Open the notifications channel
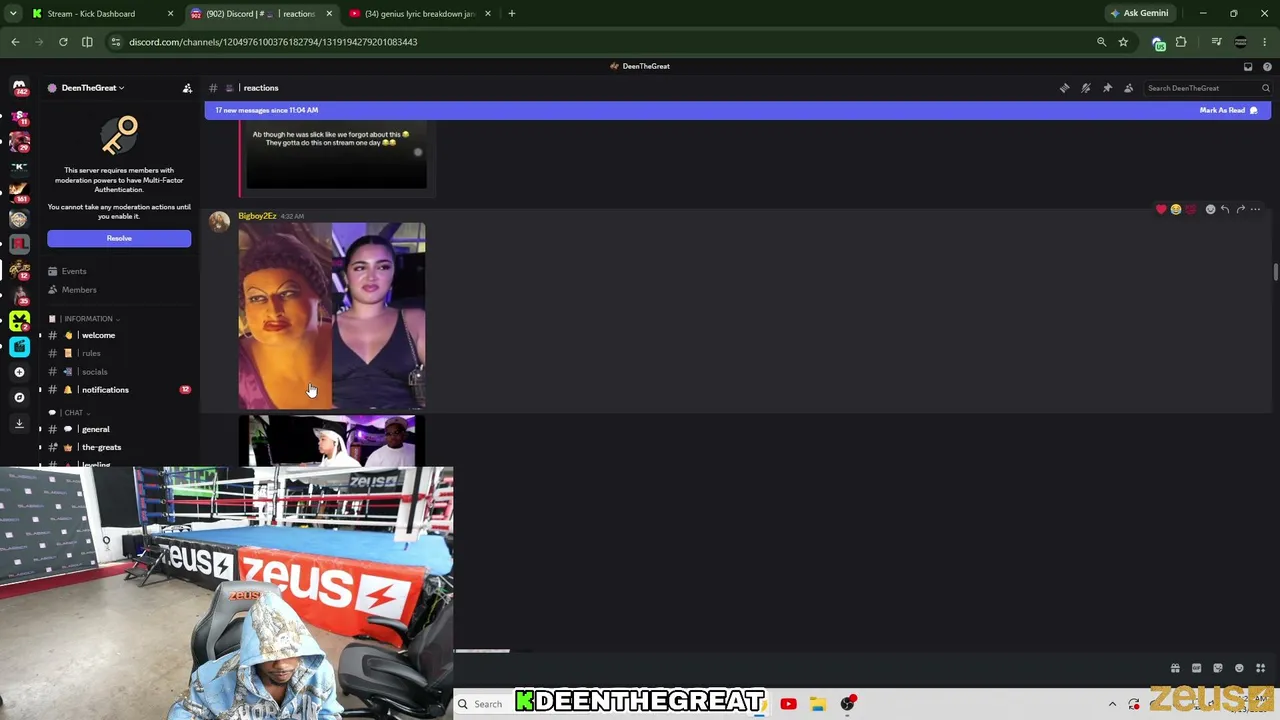This screenshot has width=1280, height=720. point(118,390)
